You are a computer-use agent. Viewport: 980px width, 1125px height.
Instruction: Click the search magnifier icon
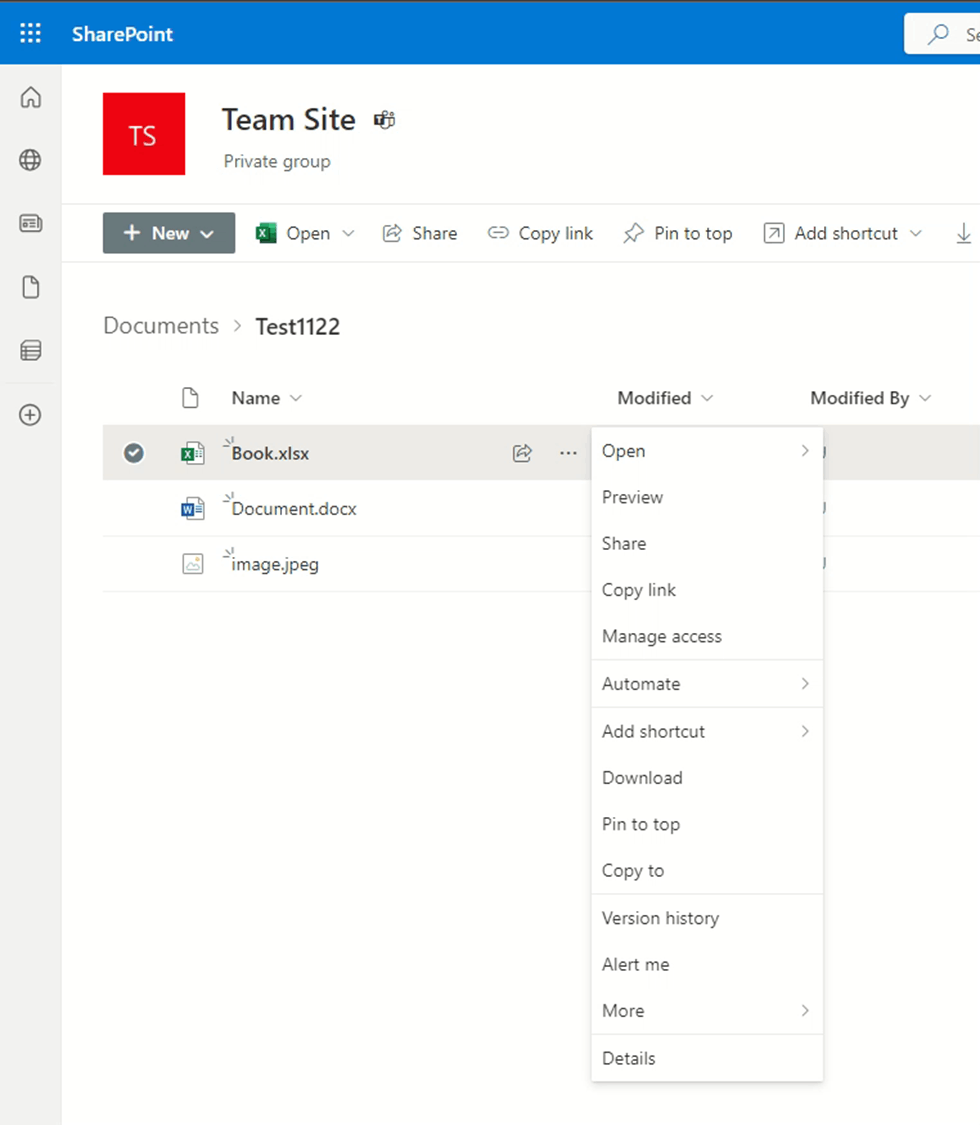[x=938, y=34]
